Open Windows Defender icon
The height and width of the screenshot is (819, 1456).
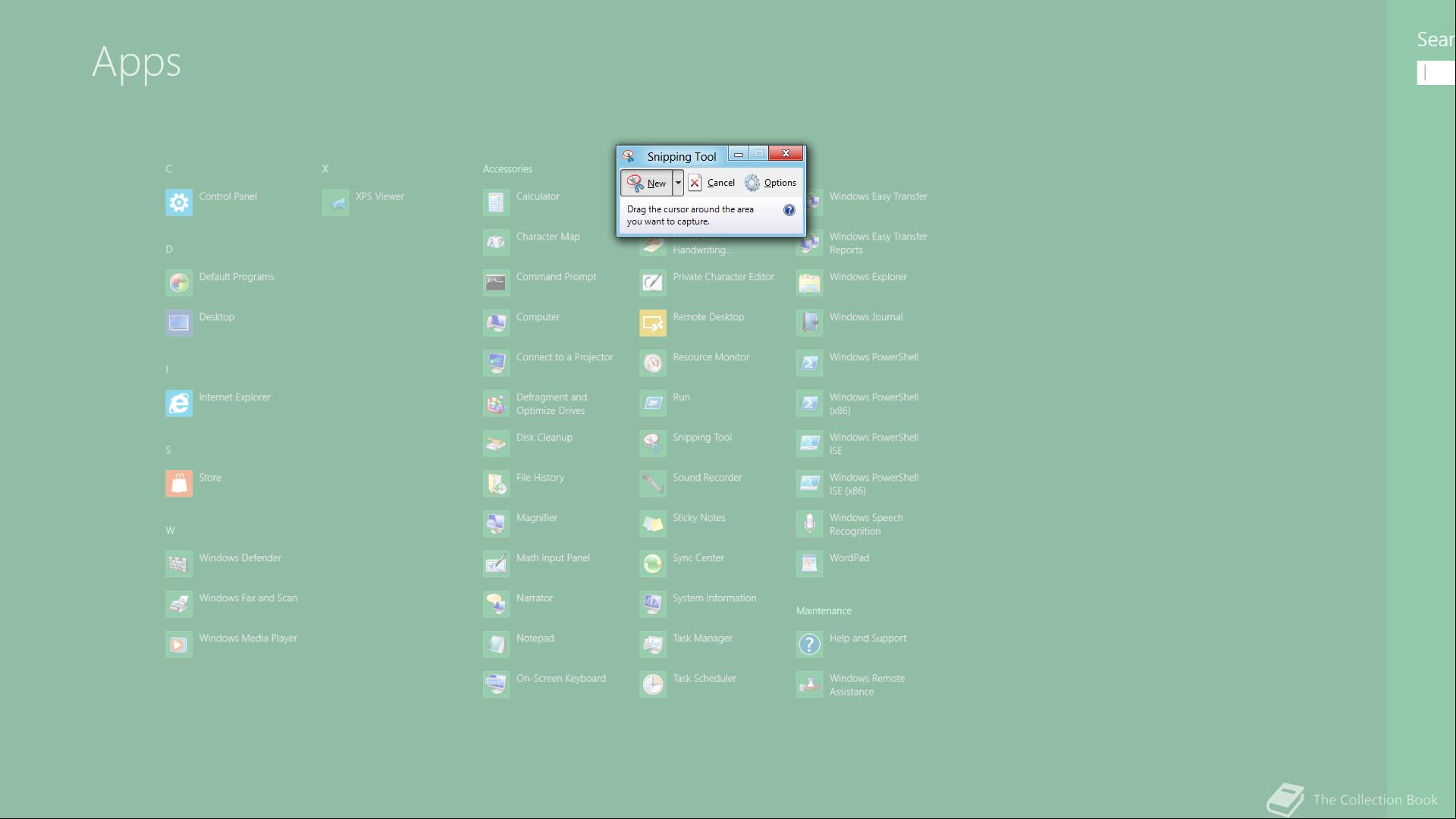[179, 564]
